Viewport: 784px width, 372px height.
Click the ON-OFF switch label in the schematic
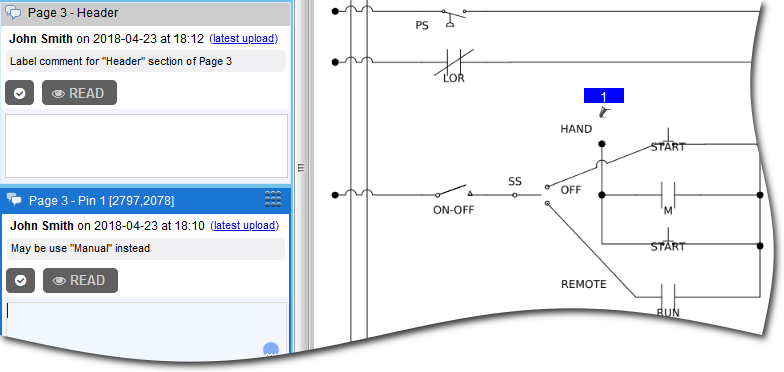pos(454,210)
